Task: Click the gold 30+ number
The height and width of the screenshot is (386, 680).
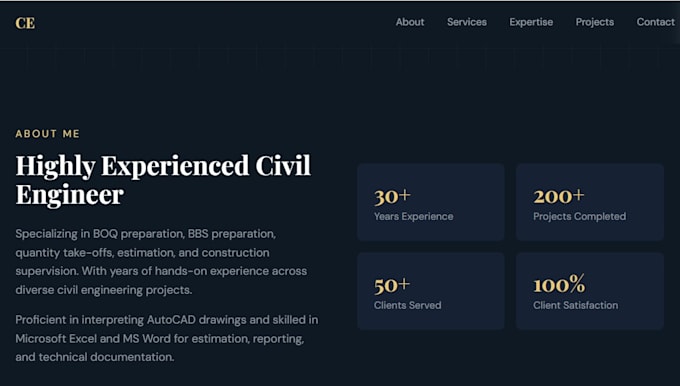Action: coord(392,196)
